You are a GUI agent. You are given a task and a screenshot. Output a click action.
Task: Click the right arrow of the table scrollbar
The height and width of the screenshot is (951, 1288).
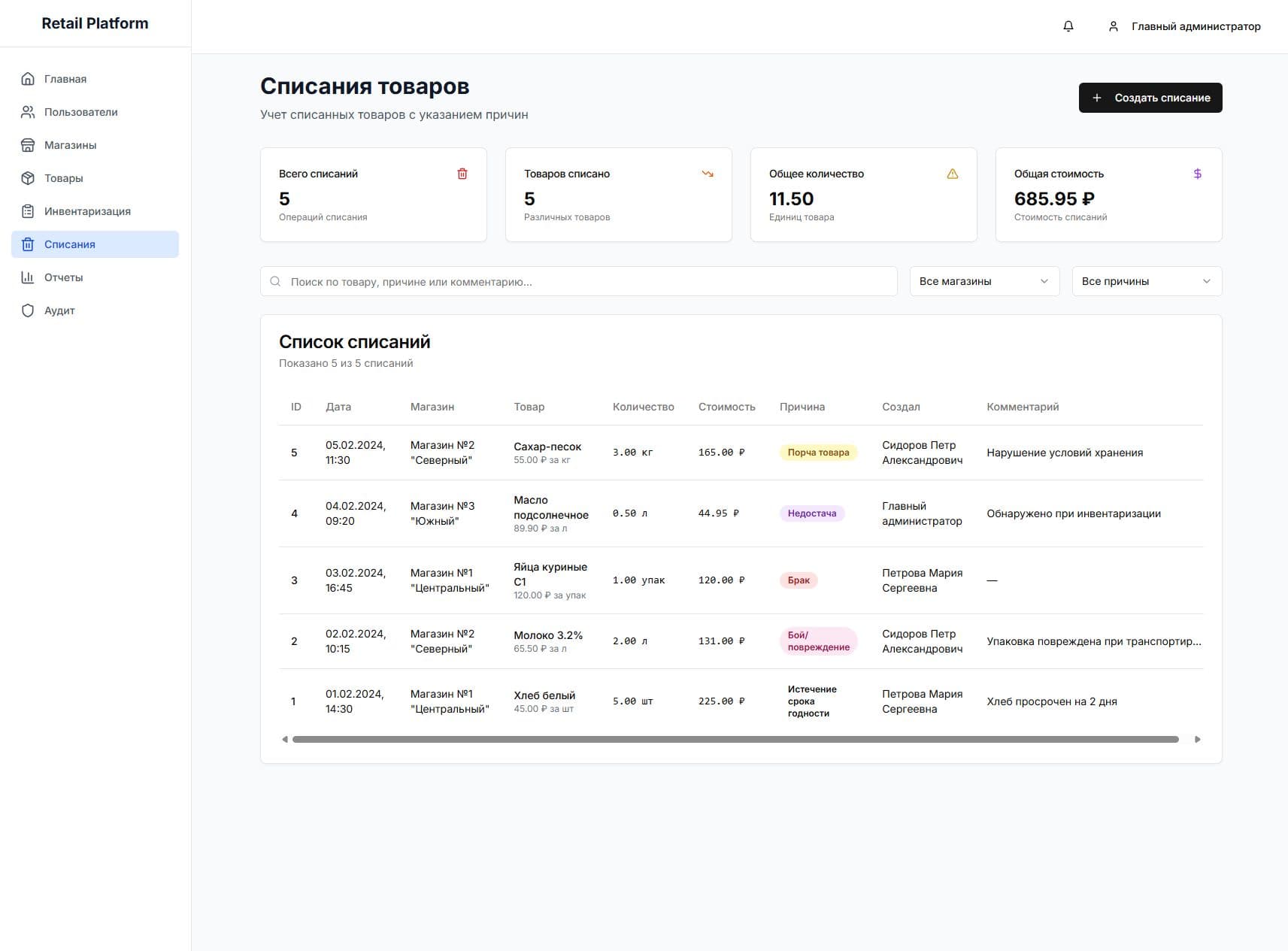click(1198, 740)
